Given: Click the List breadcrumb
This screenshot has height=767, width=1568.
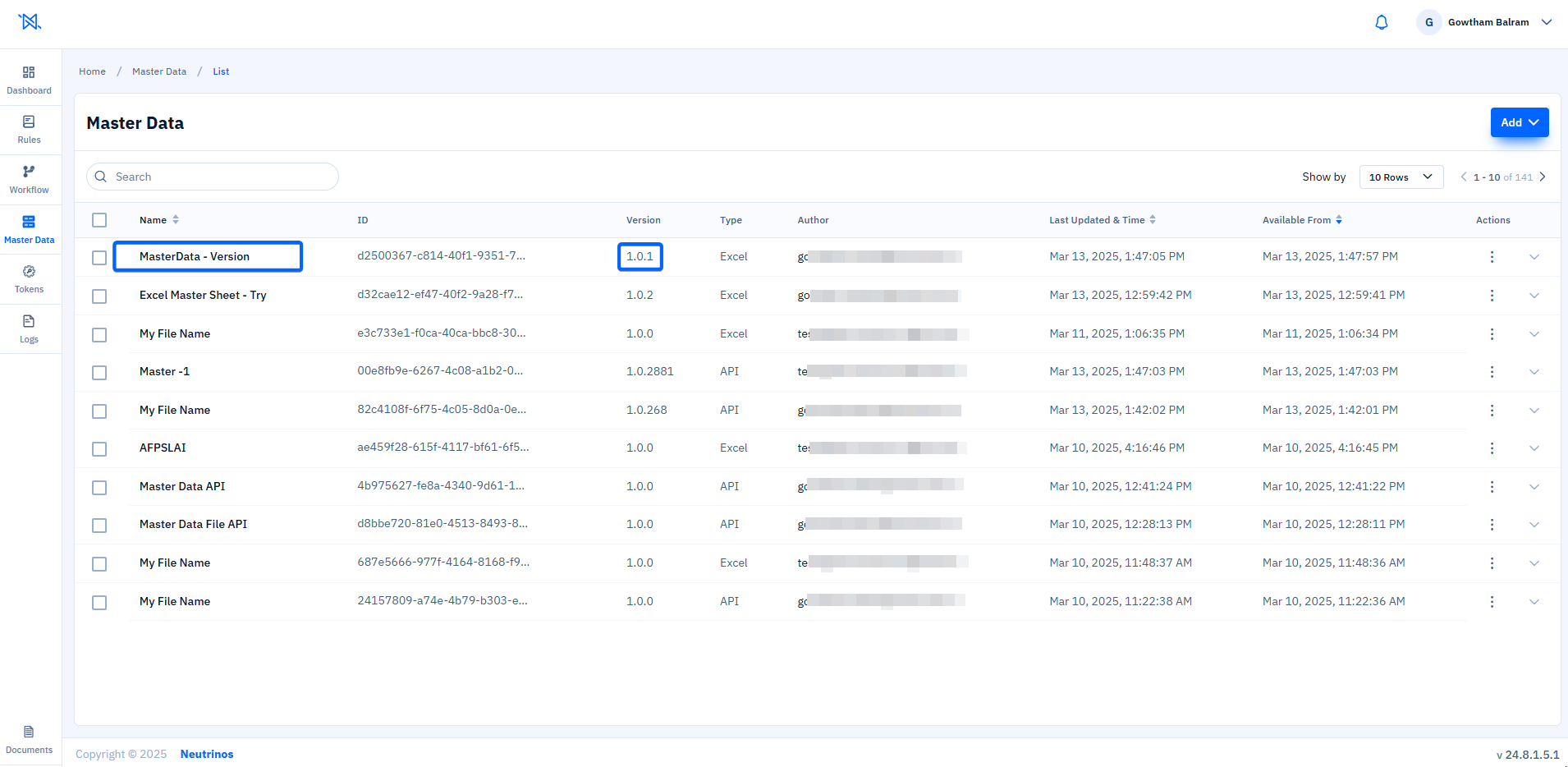Looking at the screenshot, I should click(x=221, y=71).
